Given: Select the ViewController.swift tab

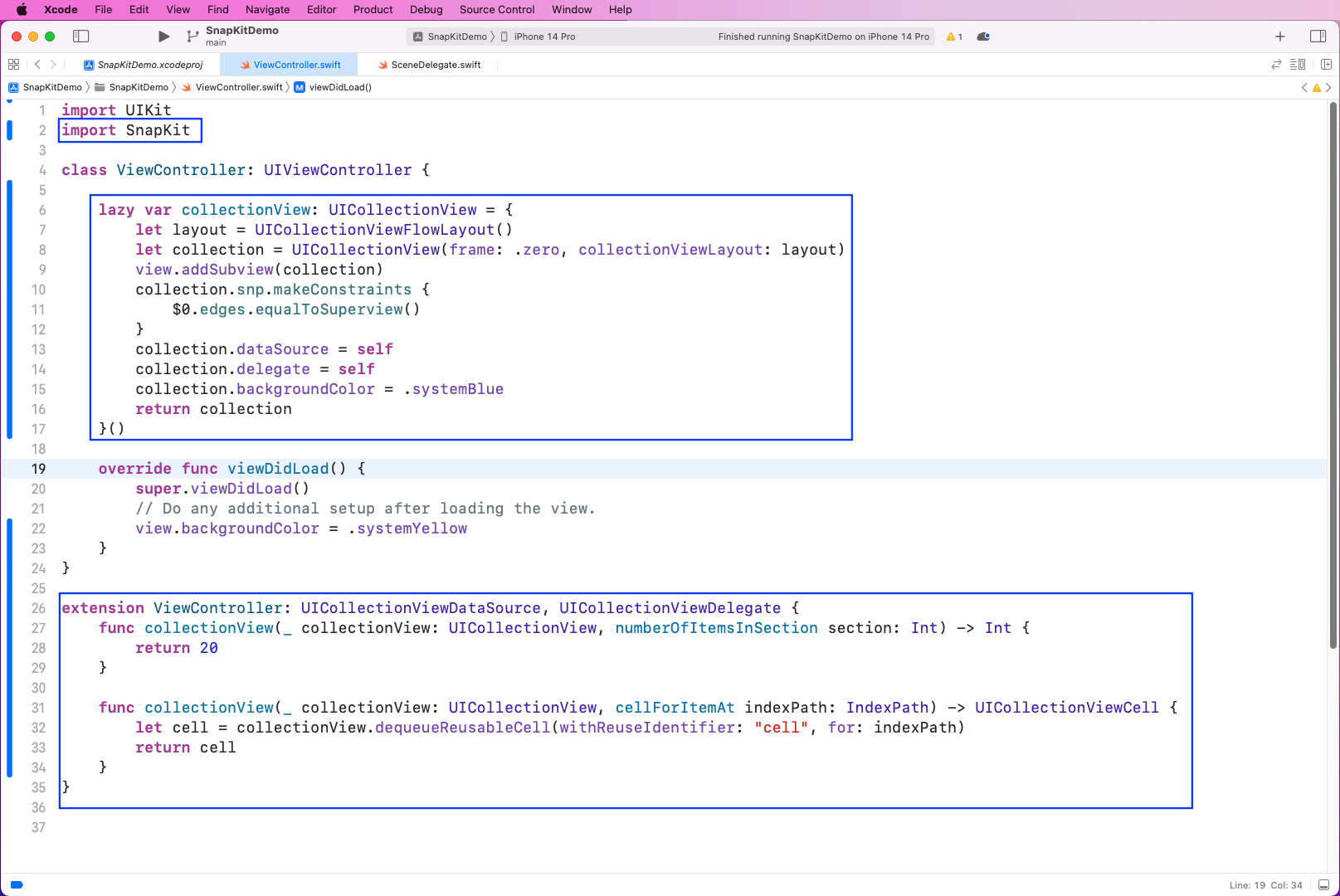Looking at the screenshot, I should point(290,65).
